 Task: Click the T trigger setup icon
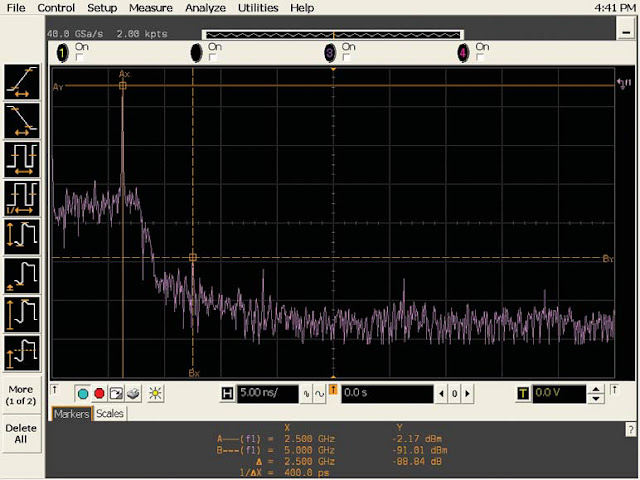pyautogui.click(x=523, y=393)
